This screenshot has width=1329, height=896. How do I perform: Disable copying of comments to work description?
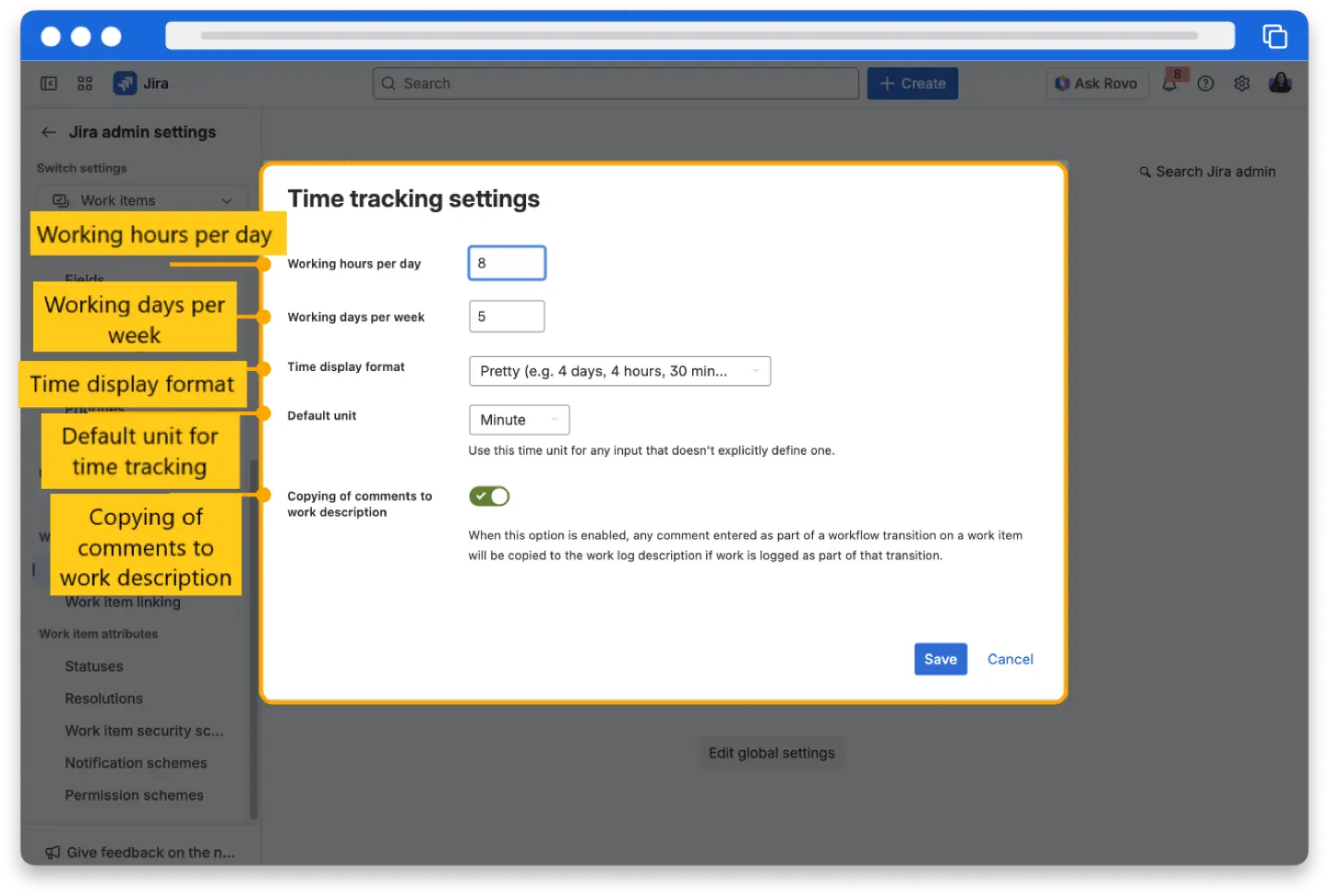point(489,496)
